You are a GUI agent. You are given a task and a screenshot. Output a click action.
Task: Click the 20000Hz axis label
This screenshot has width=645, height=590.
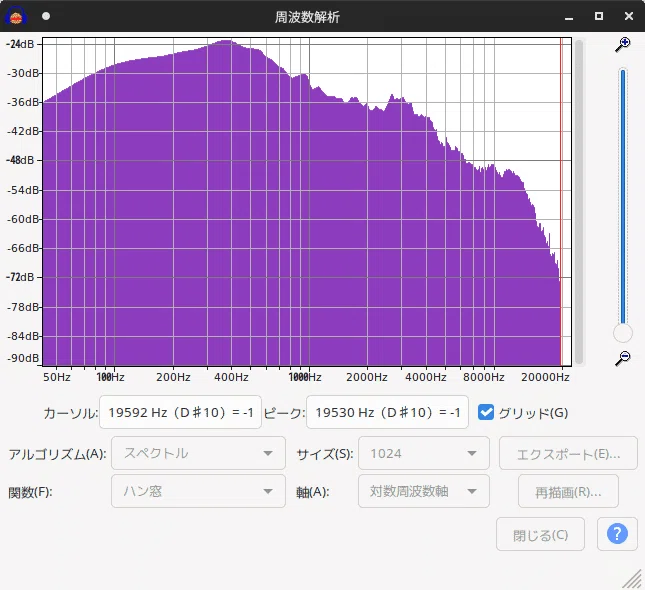tap(545, 377)
